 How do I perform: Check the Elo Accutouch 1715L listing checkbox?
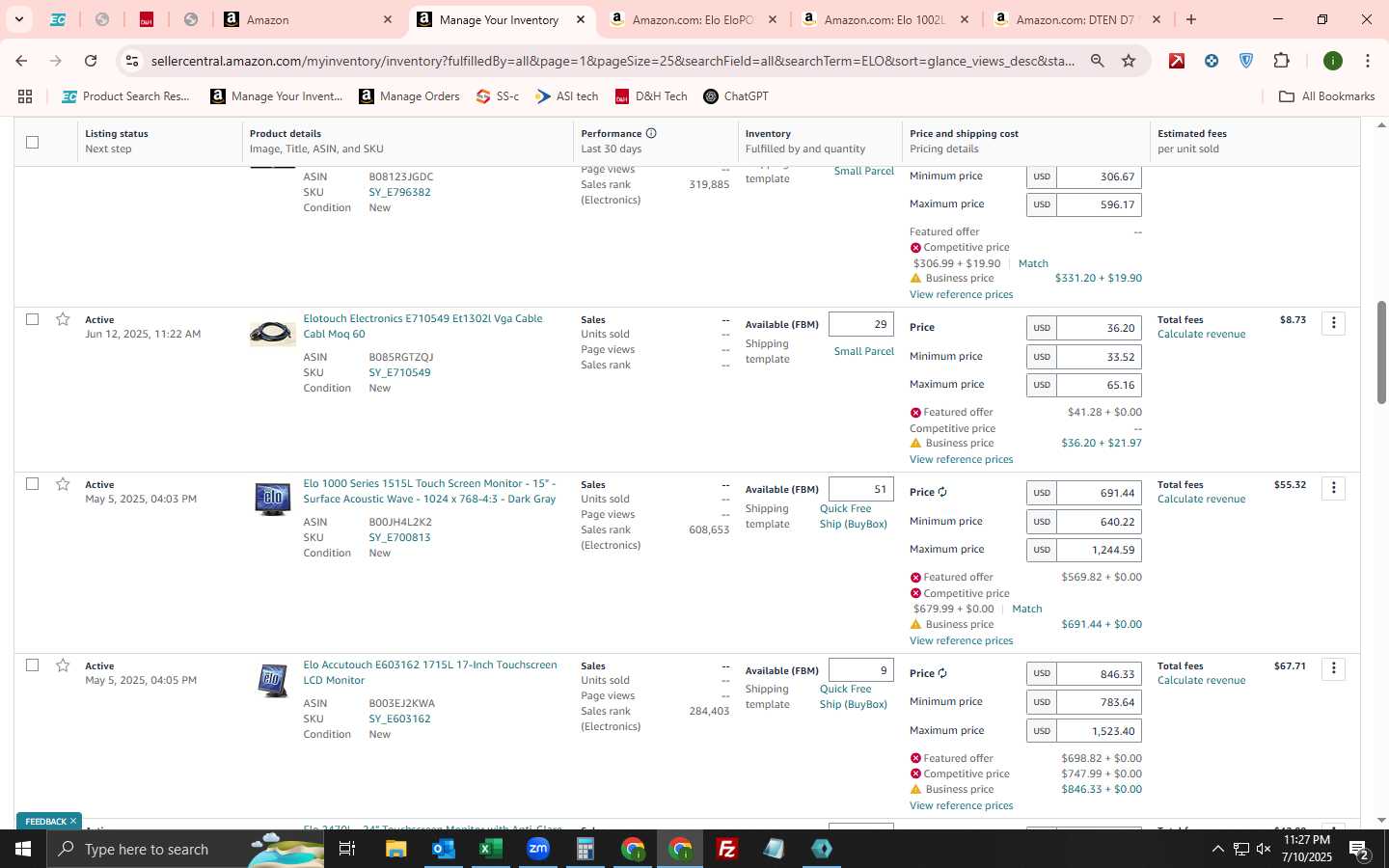pyautogui.click(x=32, y=665)
